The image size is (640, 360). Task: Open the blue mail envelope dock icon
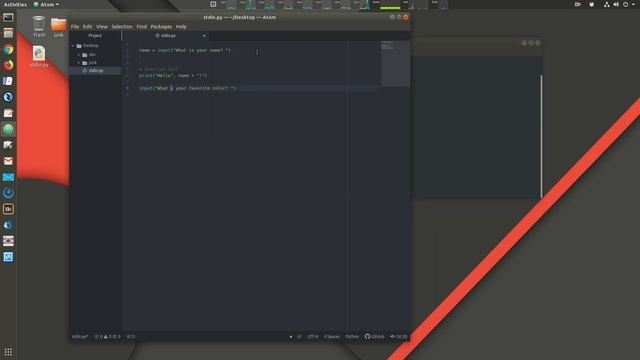tap(8, 177)
